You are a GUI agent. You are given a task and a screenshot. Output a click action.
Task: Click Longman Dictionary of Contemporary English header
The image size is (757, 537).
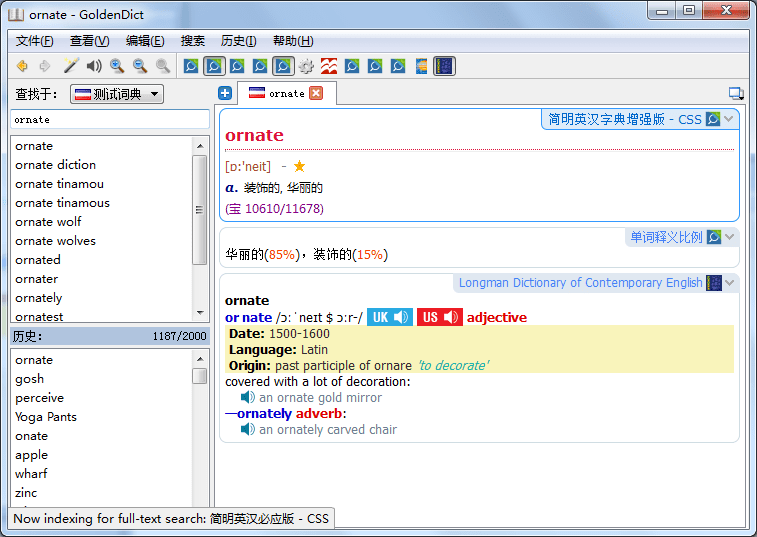[x=580, y=283]
